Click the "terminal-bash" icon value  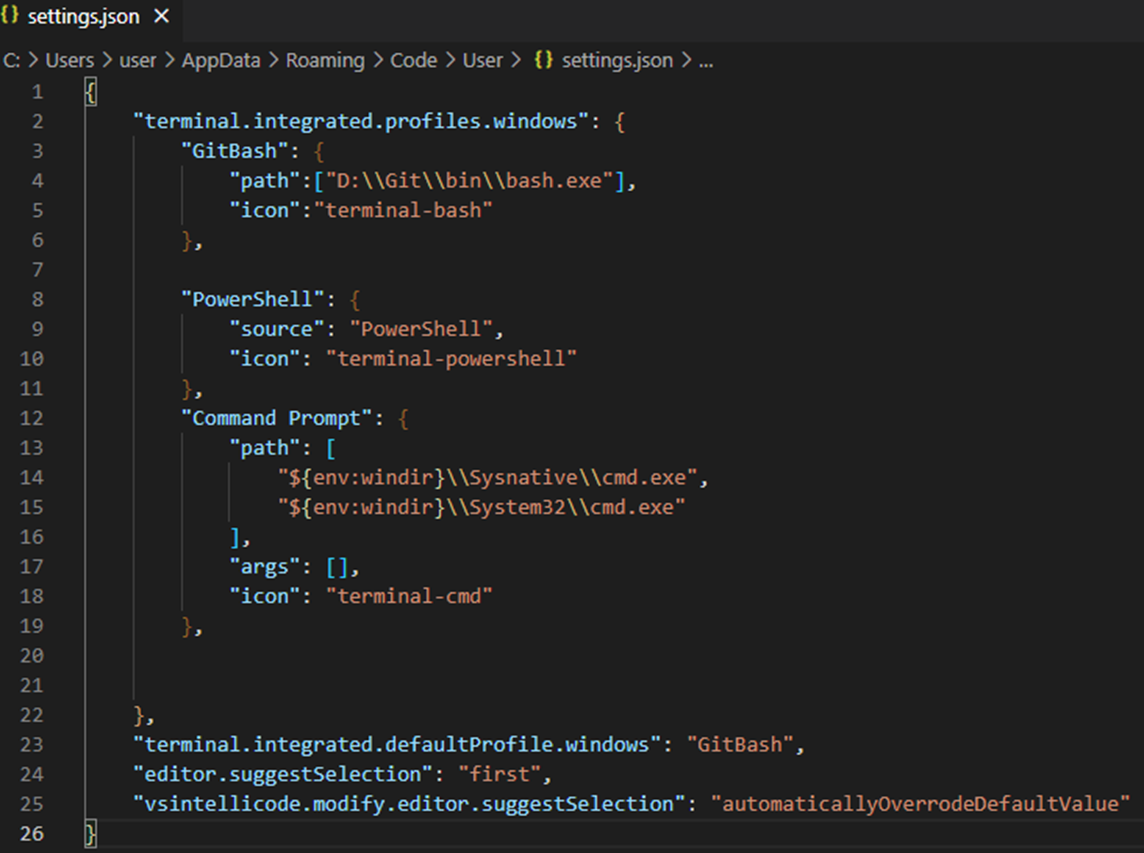pos(403,211)
